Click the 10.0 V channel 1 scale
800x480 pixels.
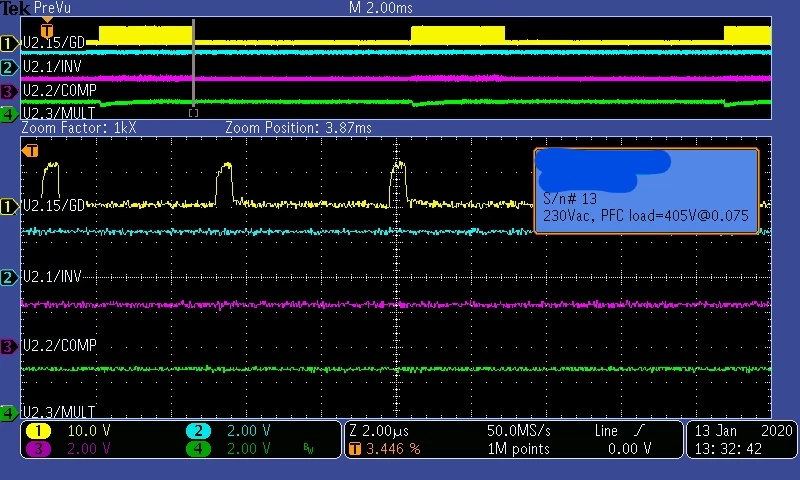(x=89, y=431)
